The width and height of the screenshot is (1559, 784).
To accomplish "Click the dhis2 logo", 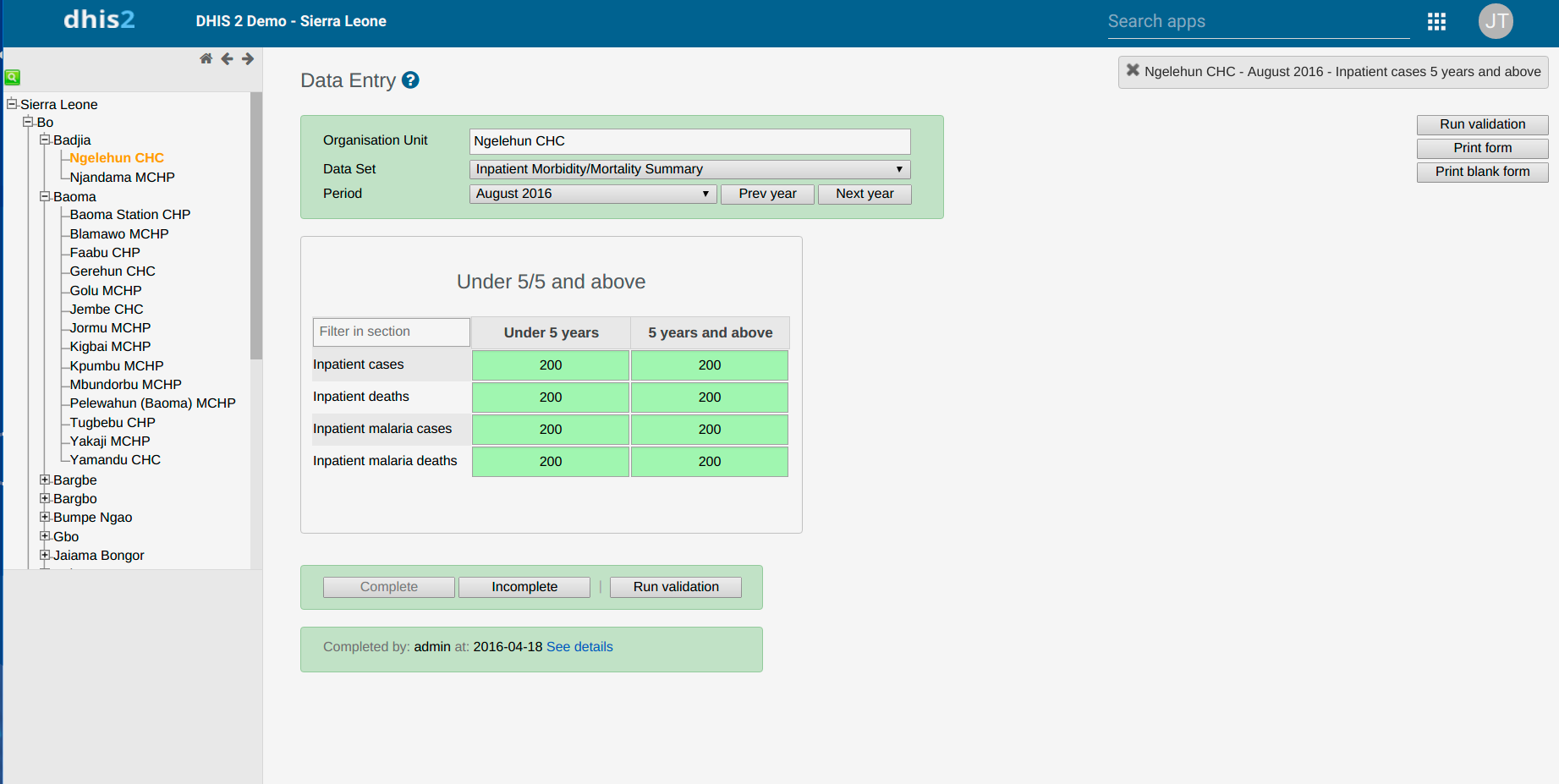I will [x=99, y=20].
